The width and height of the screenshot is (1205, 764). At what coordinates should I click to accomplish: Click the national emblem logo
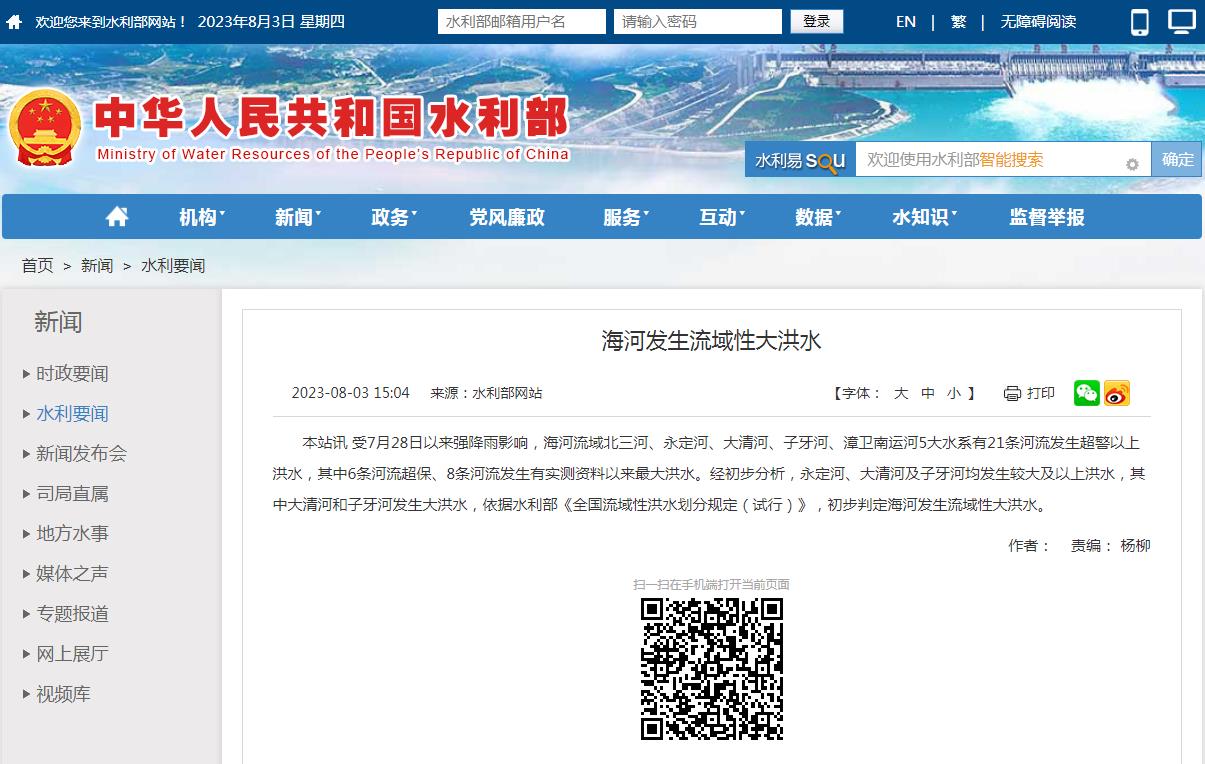(44, 128)
